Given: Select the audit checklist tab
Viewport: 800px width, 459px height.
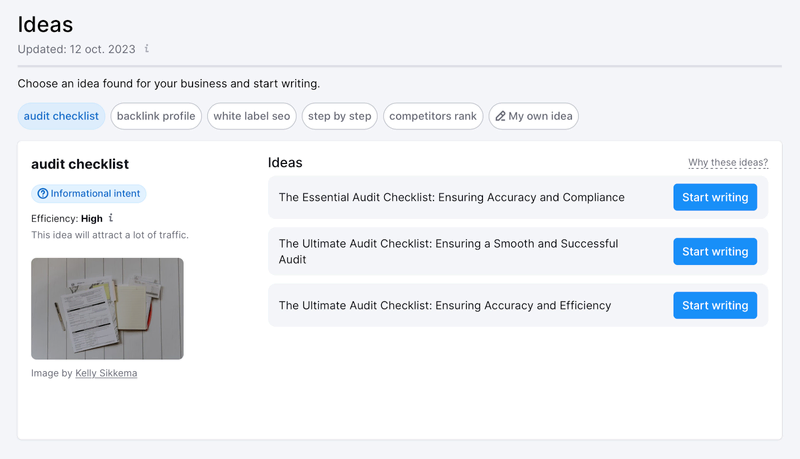Looking at the screenshot, I should click(61, 116).
